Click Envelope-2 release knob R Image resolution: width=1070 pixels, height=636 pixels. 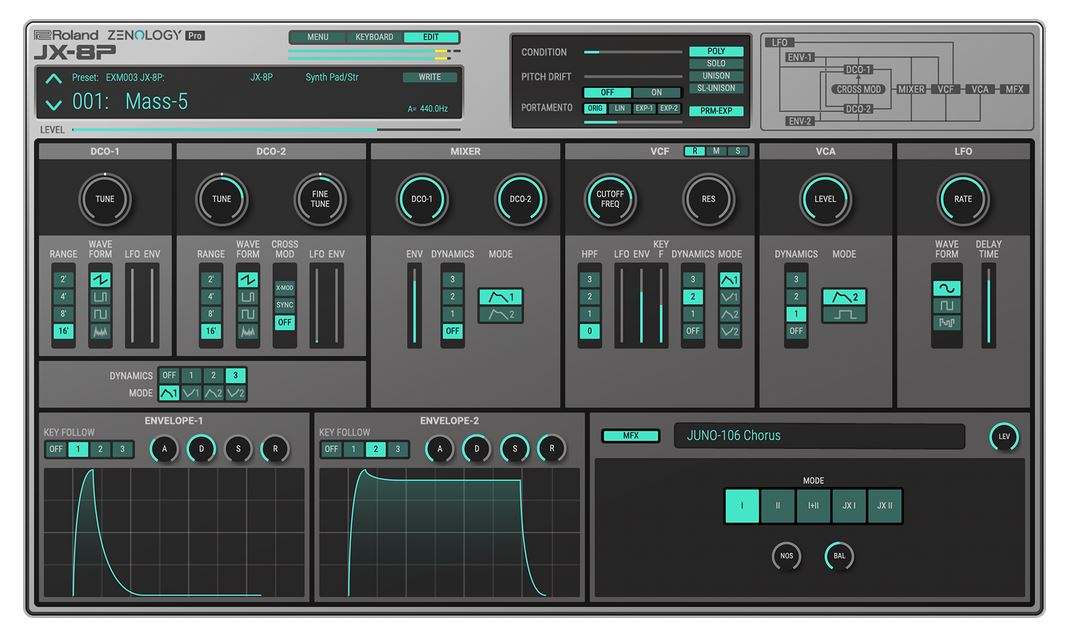[x=551, y=448]
